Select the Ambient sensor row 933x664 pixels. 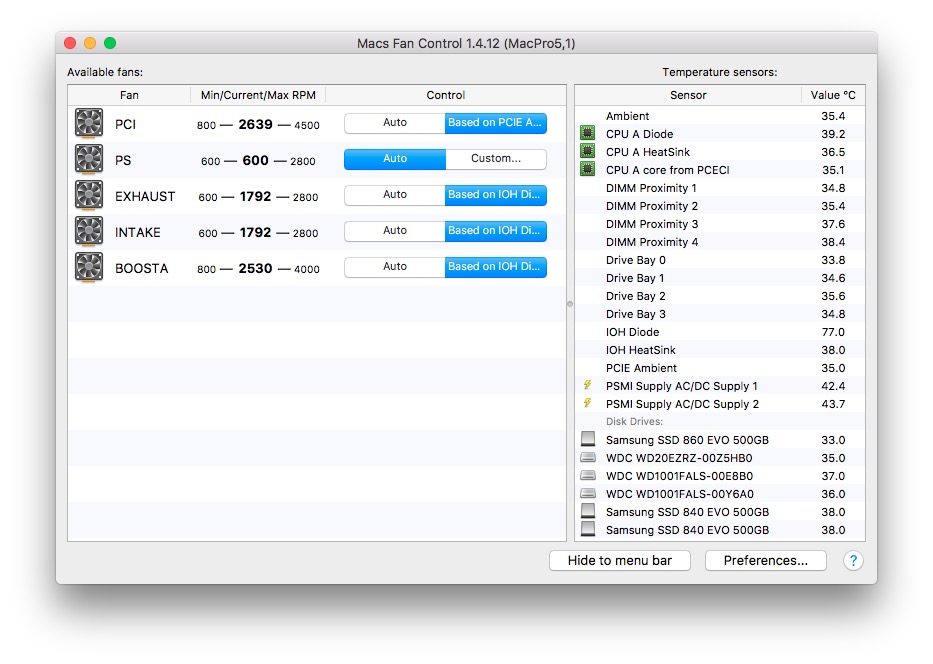pyautogui.click(x=720, y=115)
